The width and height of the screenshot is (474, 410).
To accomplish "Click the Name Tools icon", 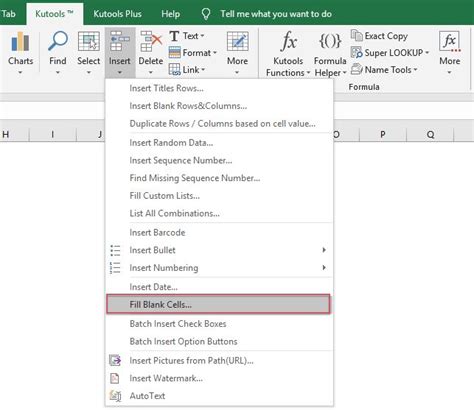I will (x=356, y=69).
